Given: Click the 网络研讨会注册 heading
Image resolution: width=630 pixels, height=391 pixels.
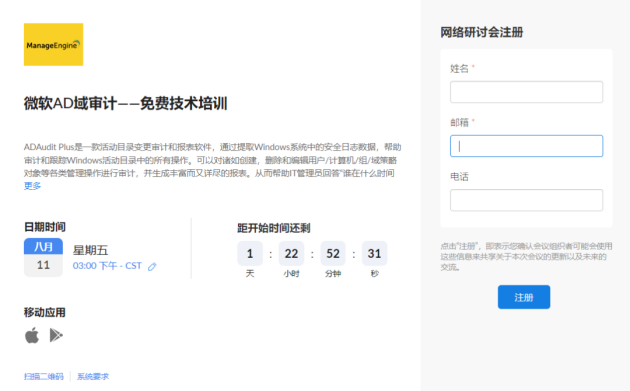Looking at the screenshot, I should [x=482, y=32].
